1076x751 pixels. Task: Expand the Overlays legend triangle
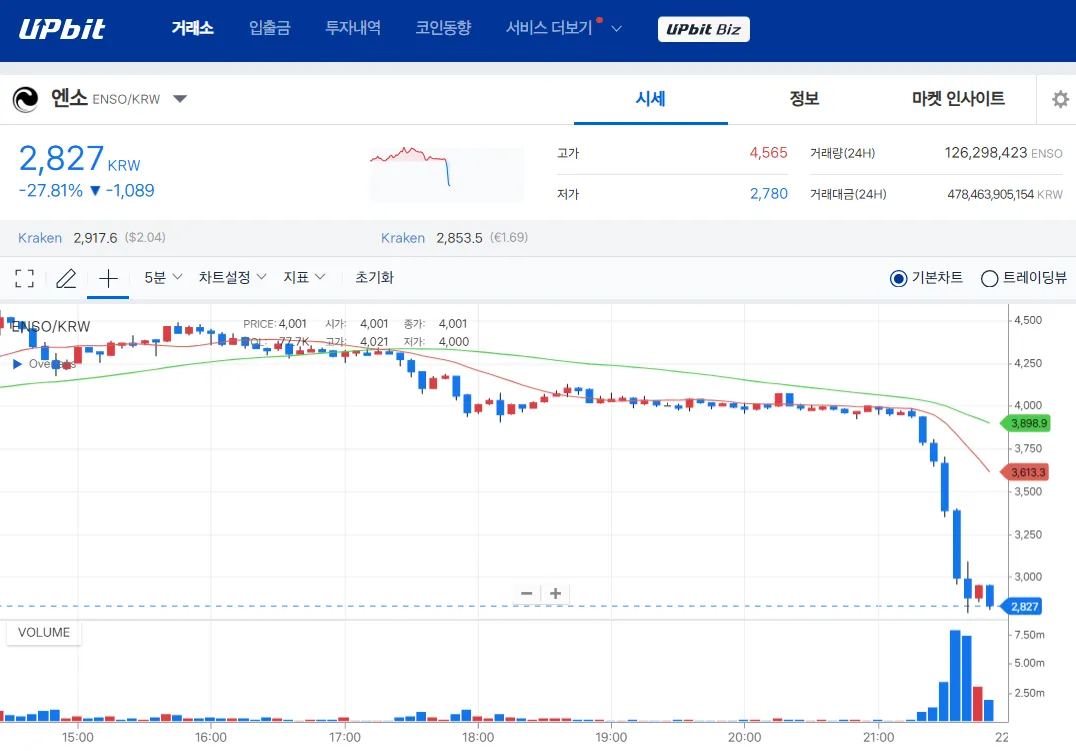(x=17, y=364)
